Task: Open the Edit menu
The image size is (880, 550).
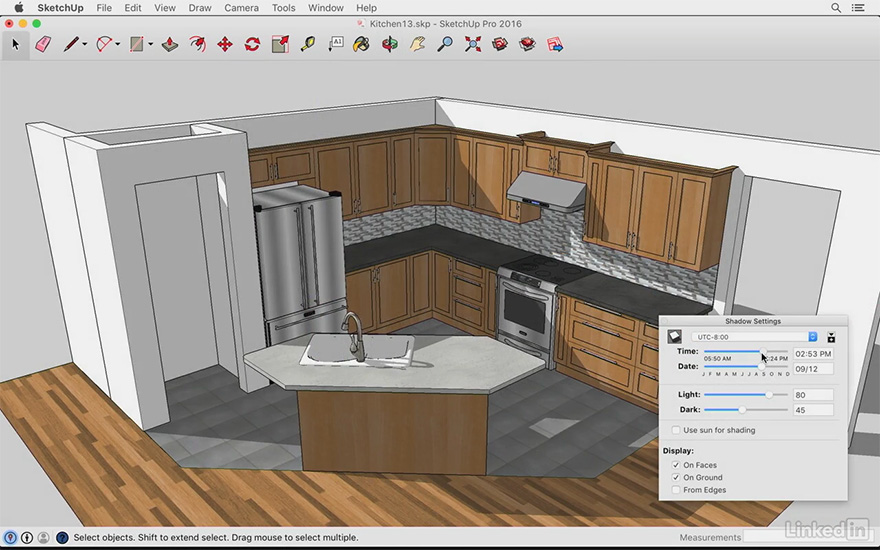Action: (x=133, y=8)
